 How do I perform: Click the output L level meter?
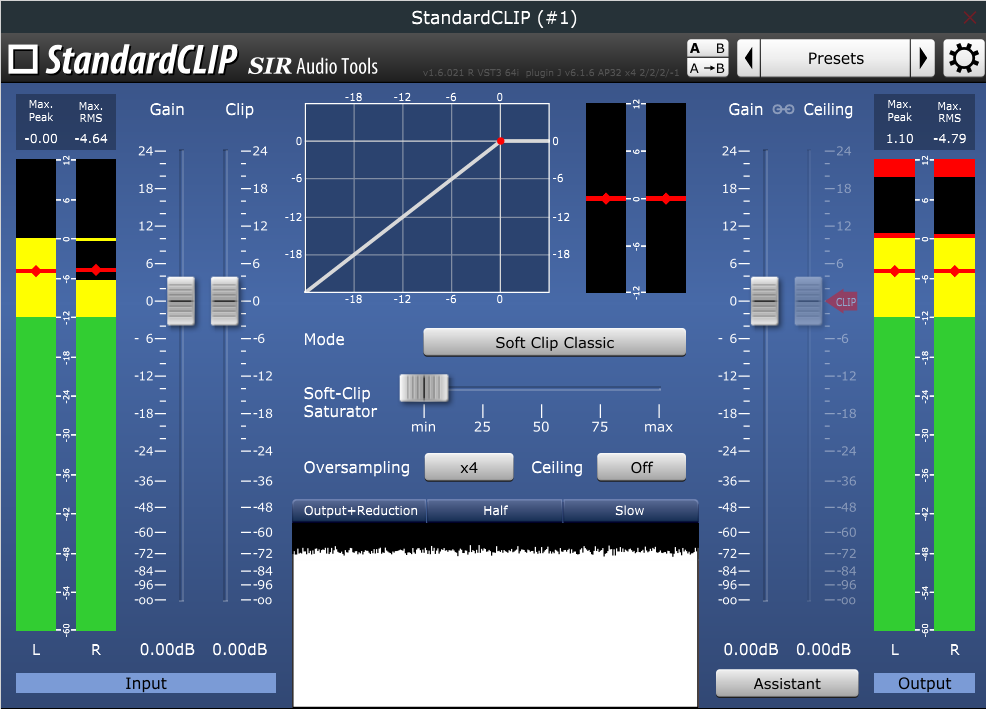(x=894, y=395)
